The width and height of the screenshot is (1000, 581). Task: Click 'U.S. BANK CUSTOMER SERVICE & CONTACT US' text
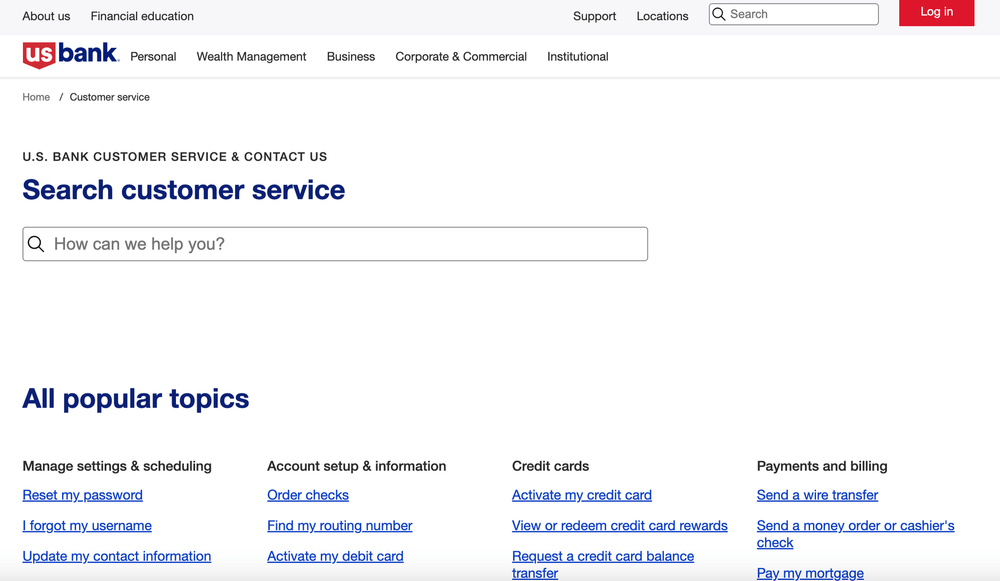175,157
